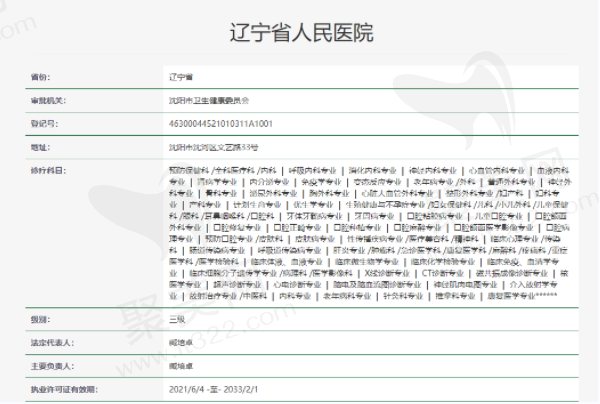The image size is (600, 404).
Task: Click 神经内科专业 in the department list
Action: [x=433, y=171]
